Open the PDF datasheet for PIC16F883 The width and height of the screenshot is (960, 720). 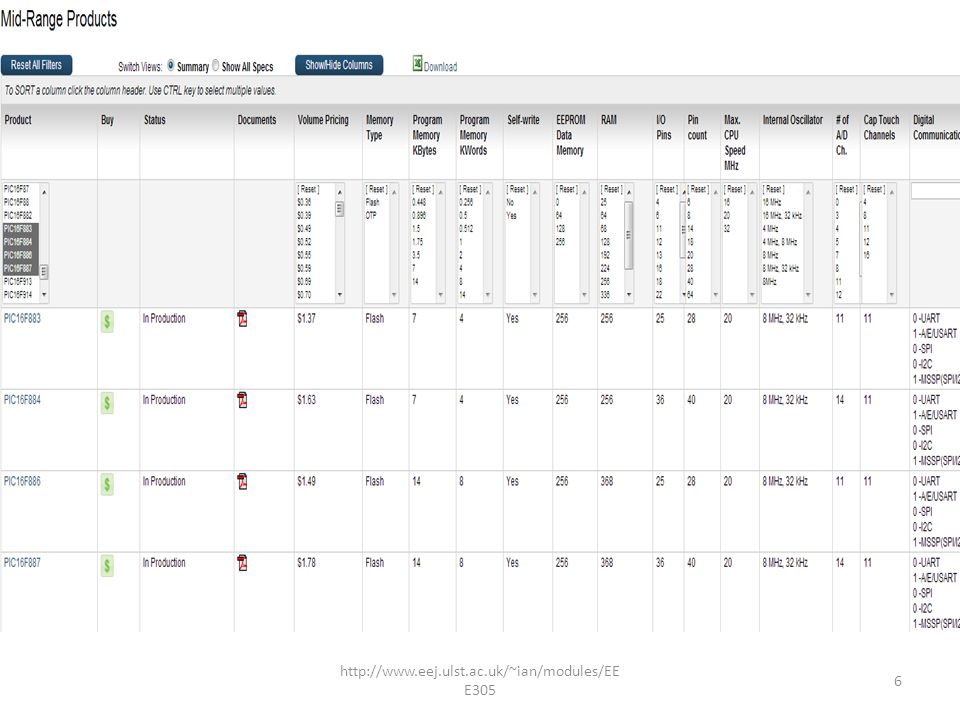coord(242,319)
